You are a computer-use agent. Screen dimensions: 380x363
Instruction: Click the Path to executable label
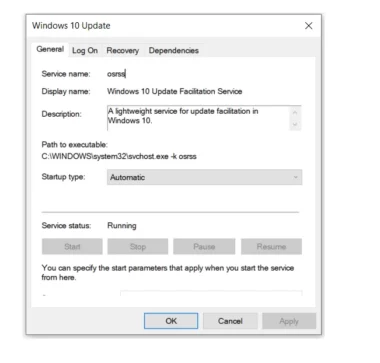point(75,144)
